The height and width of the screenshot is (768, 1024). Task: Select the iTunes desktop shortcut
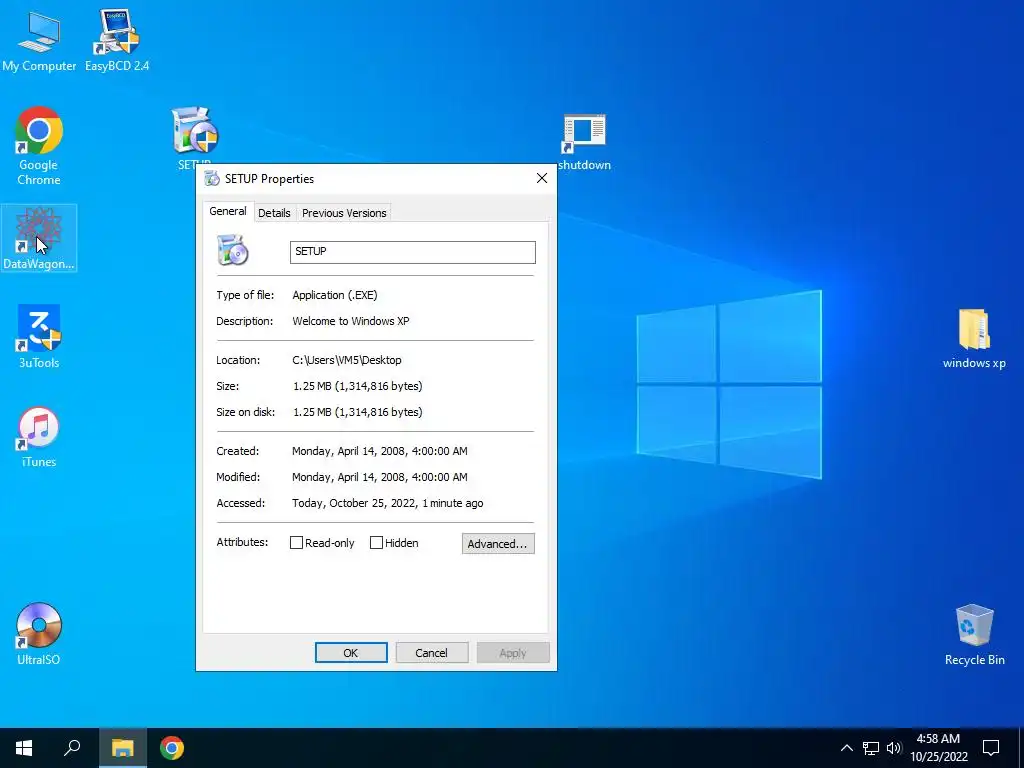pyautogui.click(x=39, y=436)
